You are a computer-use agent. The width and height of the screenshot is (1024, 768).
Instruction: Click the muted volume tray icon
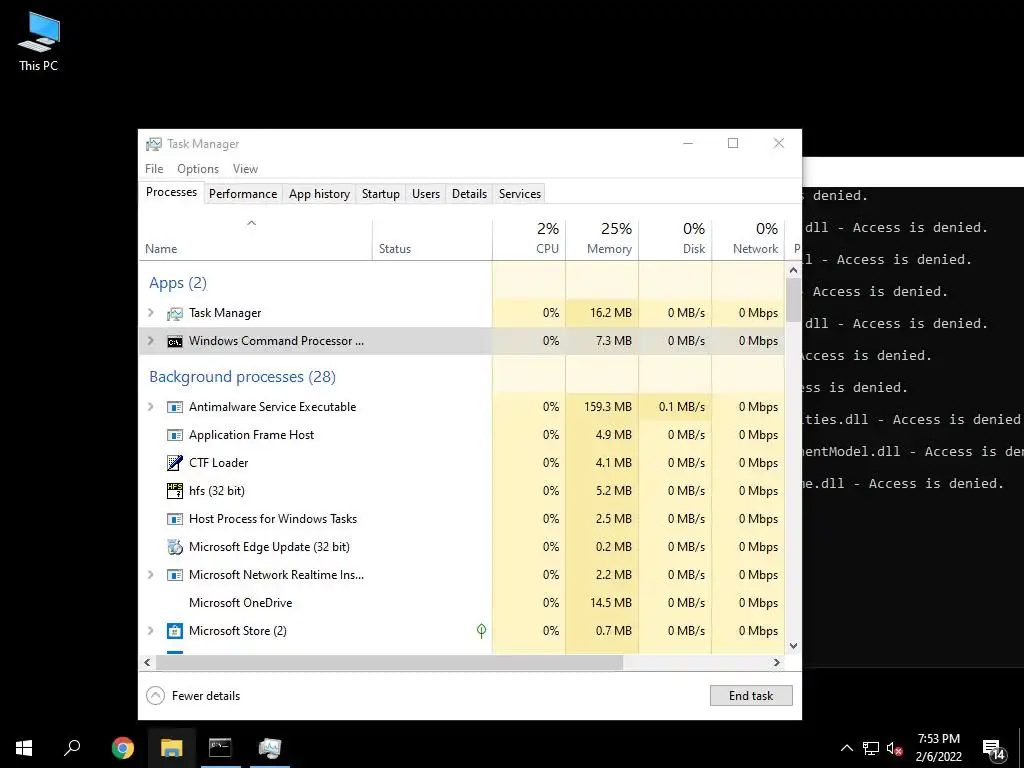tap(894, 748)
